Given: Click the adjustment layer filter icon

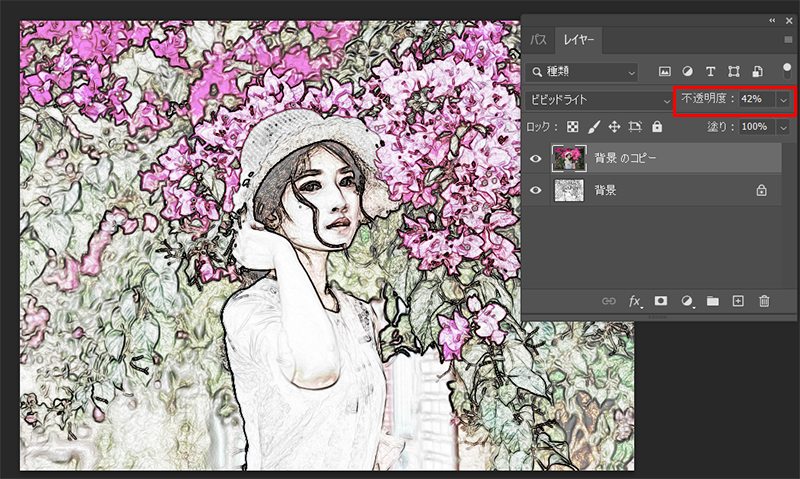Looking at the screenshot, I should (x=688, y=72).
